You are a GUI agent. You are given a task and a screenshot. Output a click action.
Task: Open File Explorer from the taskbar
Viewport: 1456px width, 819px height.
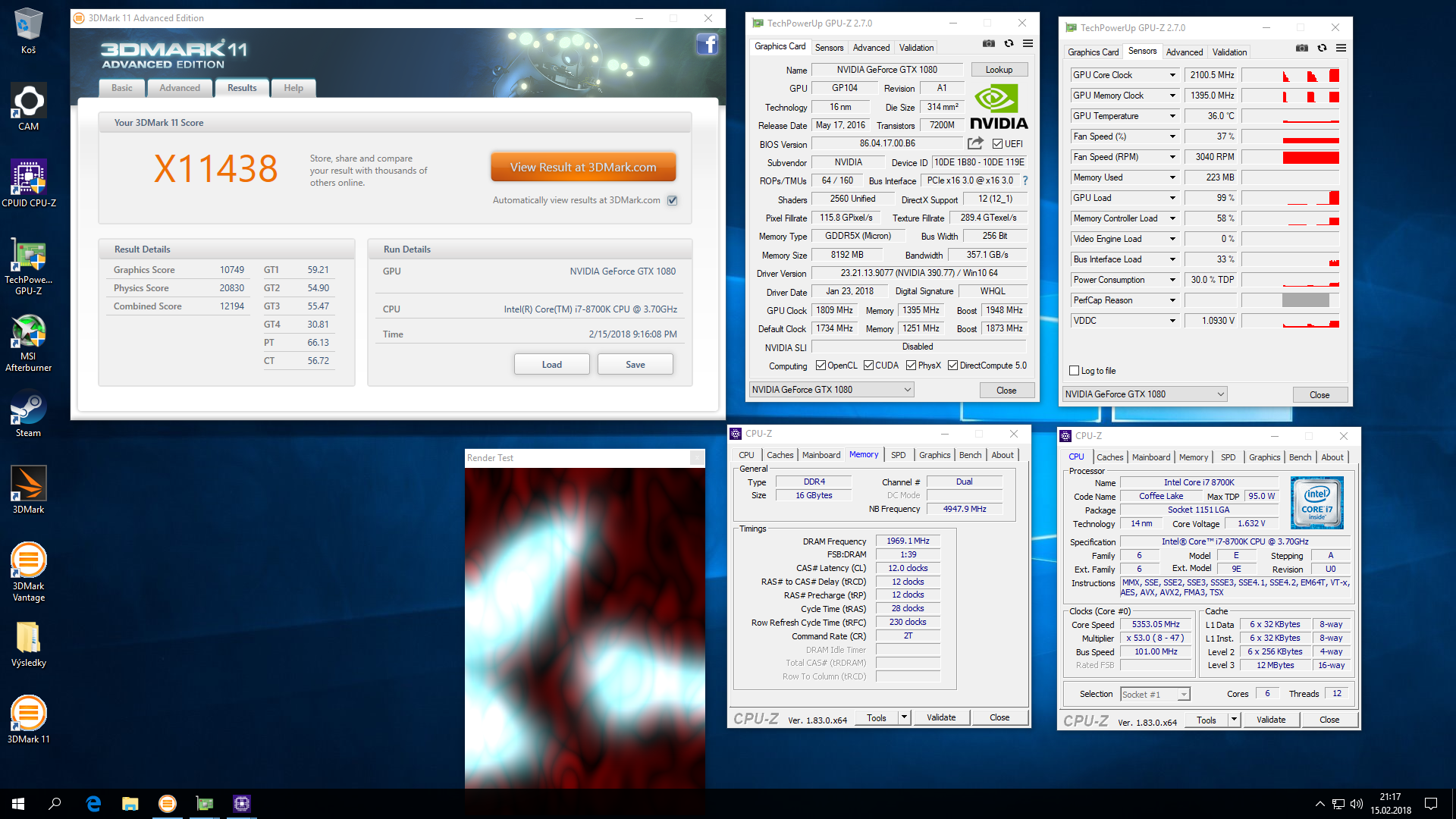tap(130, 804)
